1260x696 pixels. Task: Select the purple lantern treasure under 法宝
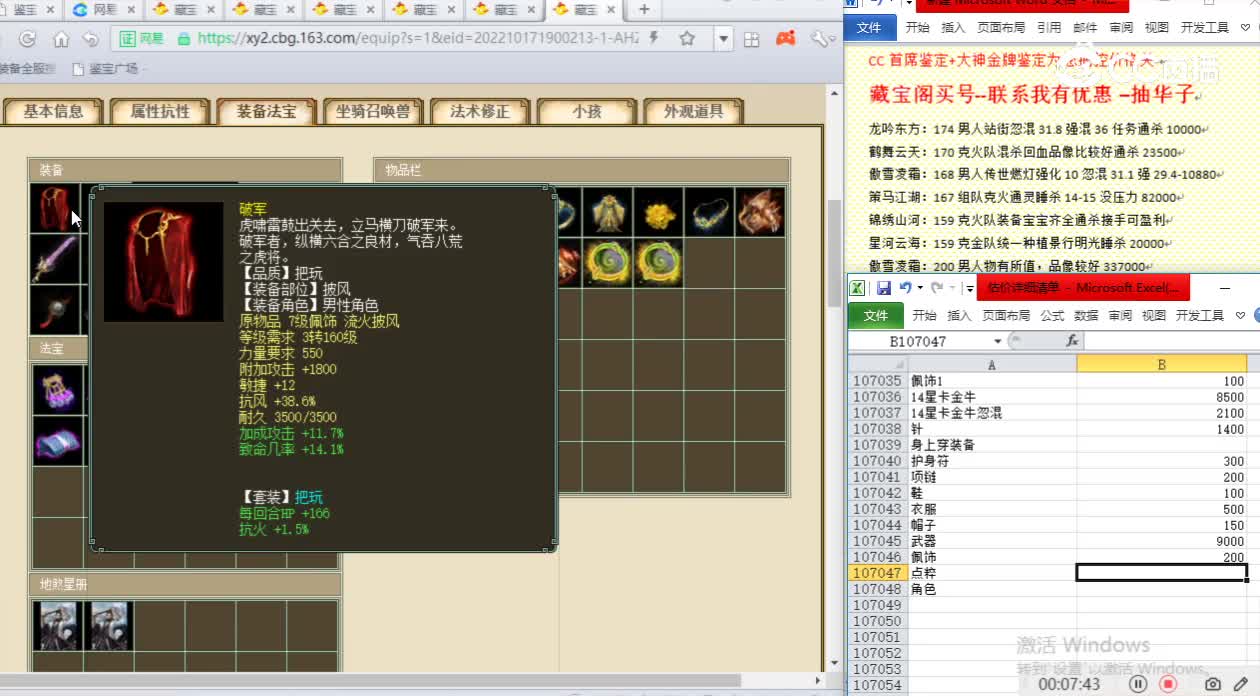57,389
